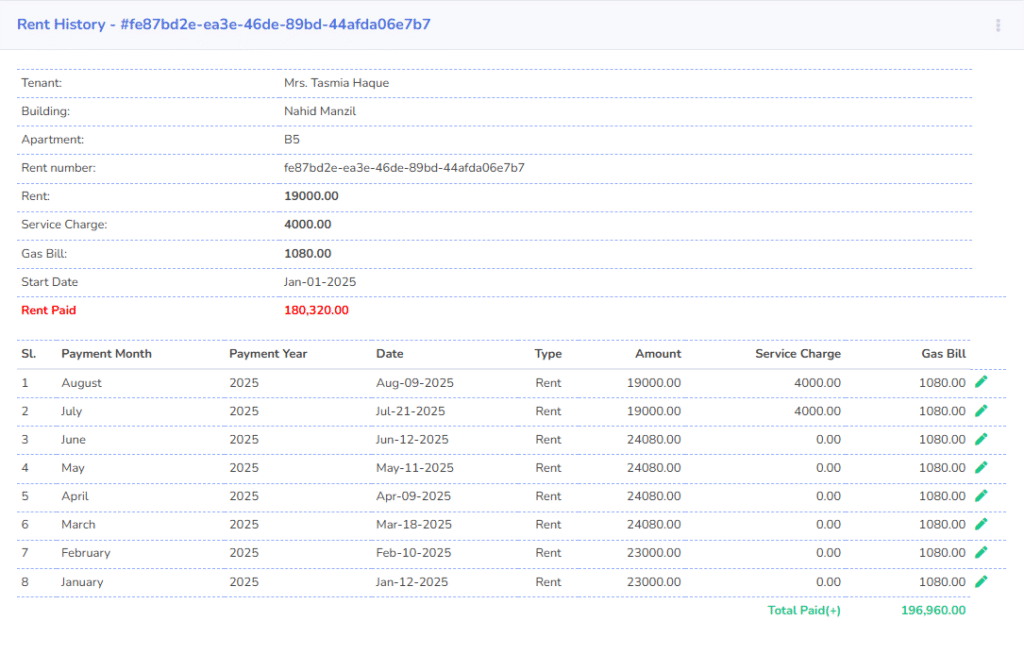The image size is (1024, 654).
Task: Click the Type column header
Action: coord(549,353)
